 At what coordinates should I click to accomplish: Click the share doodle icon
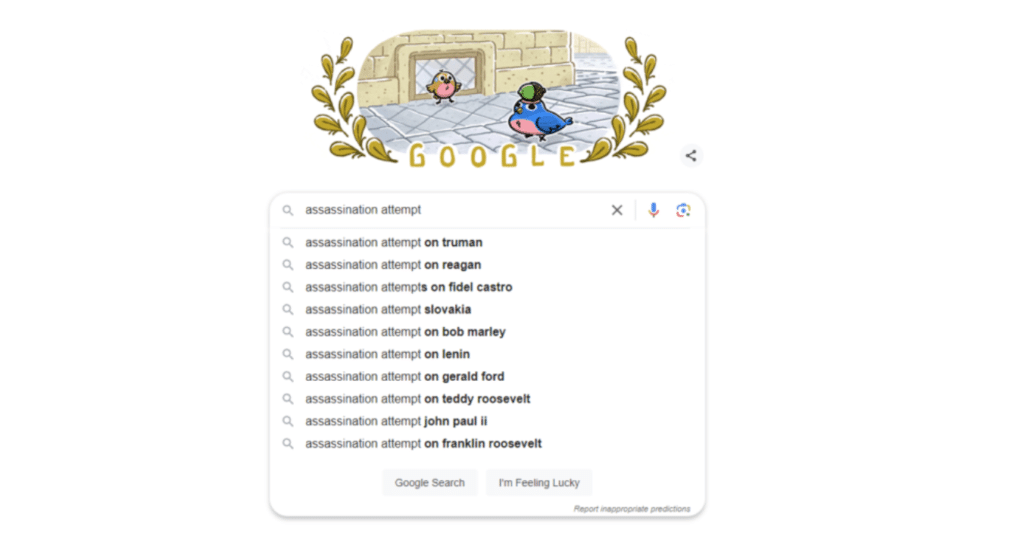click(x=691, y=155)
